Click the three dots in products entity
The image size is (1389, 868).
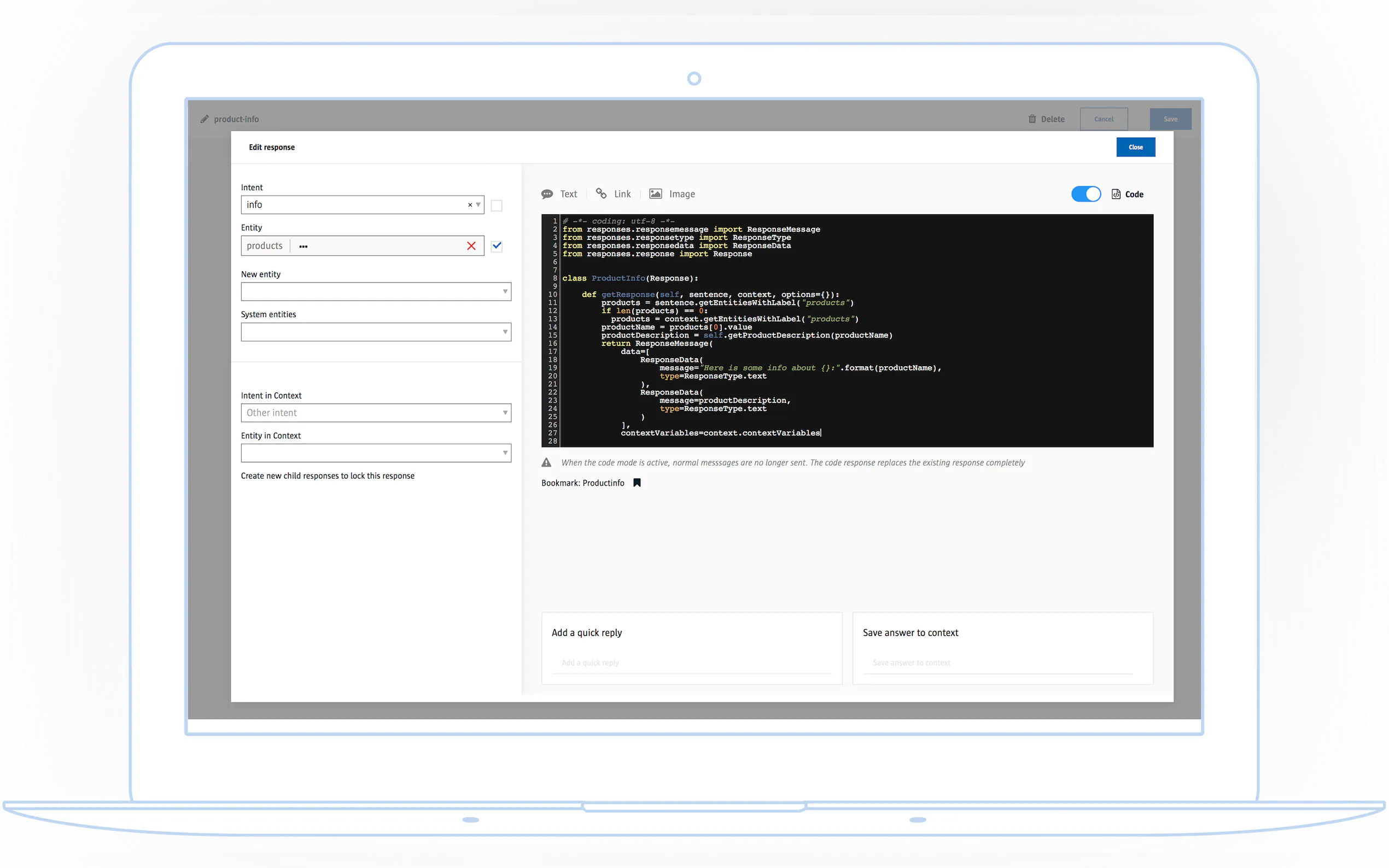pos(303,247)
